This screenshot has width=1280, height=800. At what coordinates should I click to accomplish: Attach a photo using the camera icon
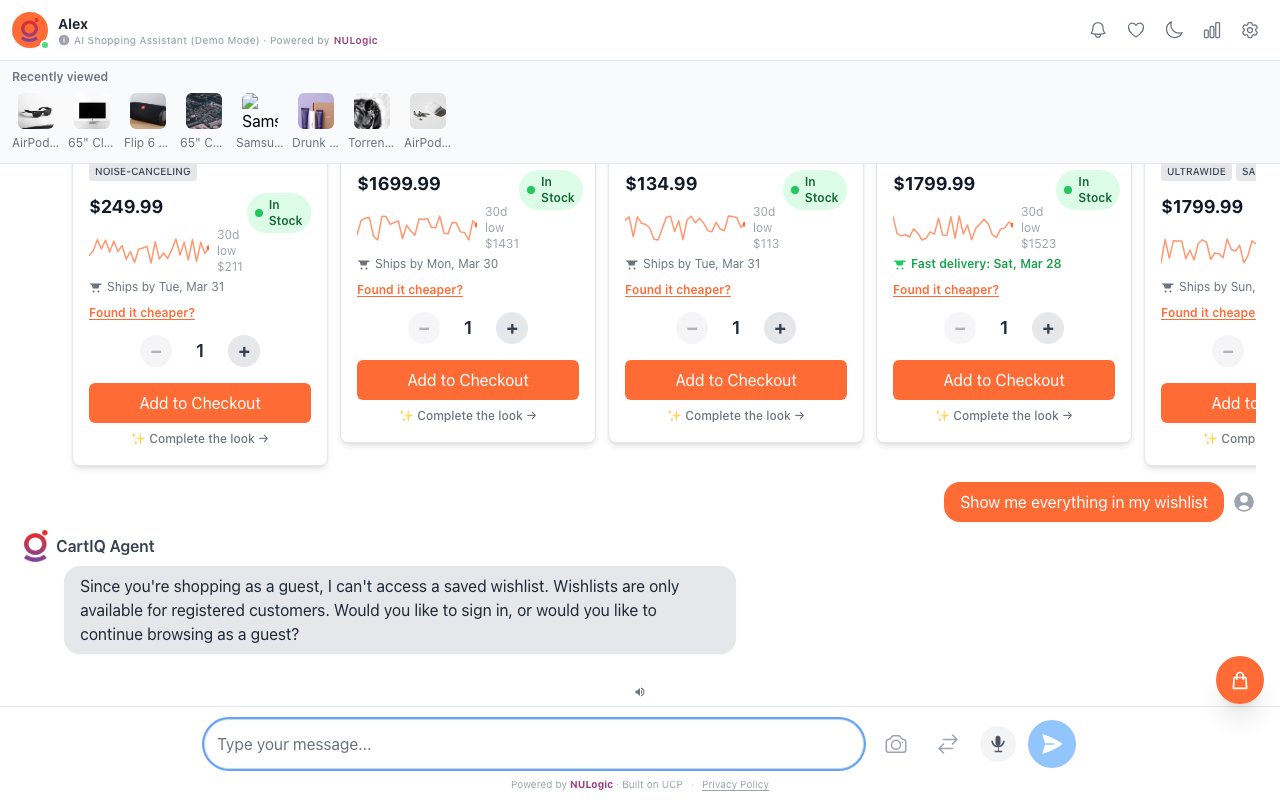896,744
